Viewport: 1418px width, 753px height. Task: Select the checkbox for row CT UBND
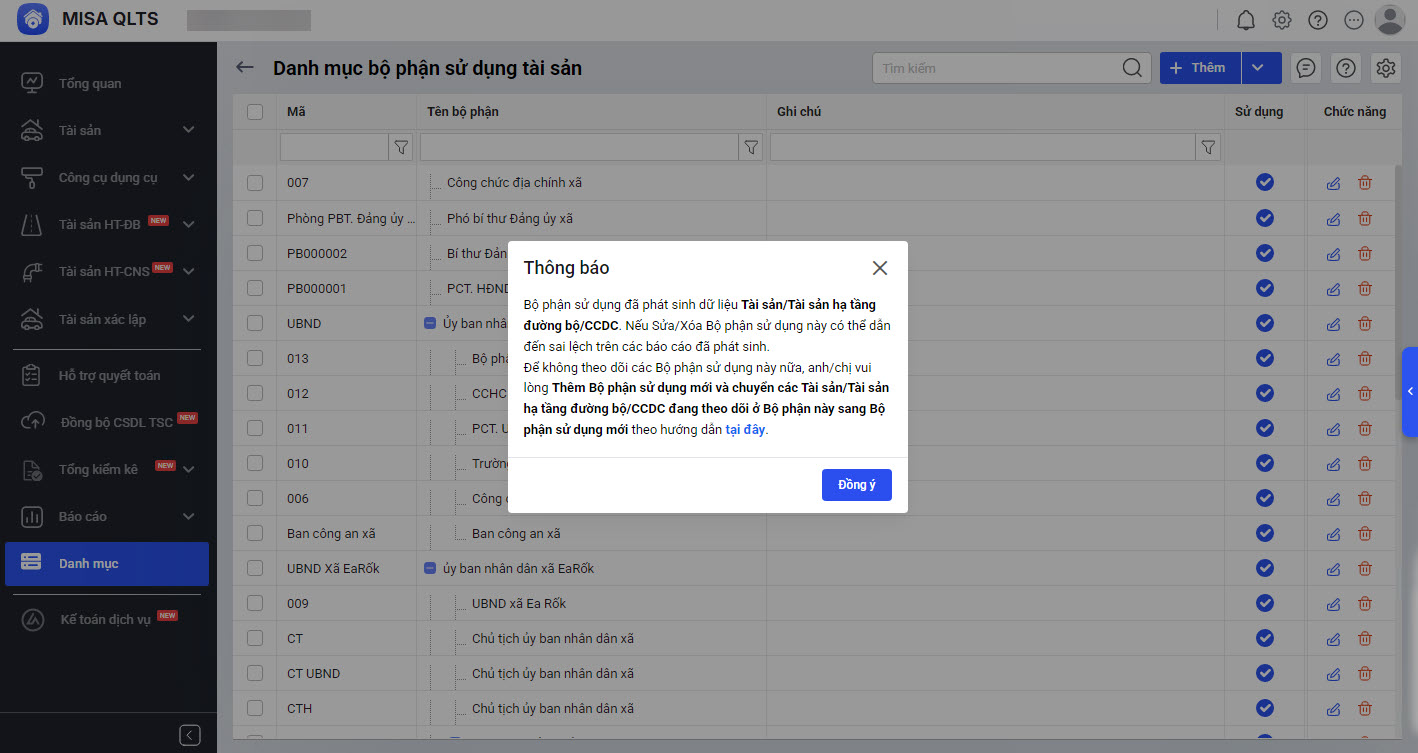tap(255, 673)
